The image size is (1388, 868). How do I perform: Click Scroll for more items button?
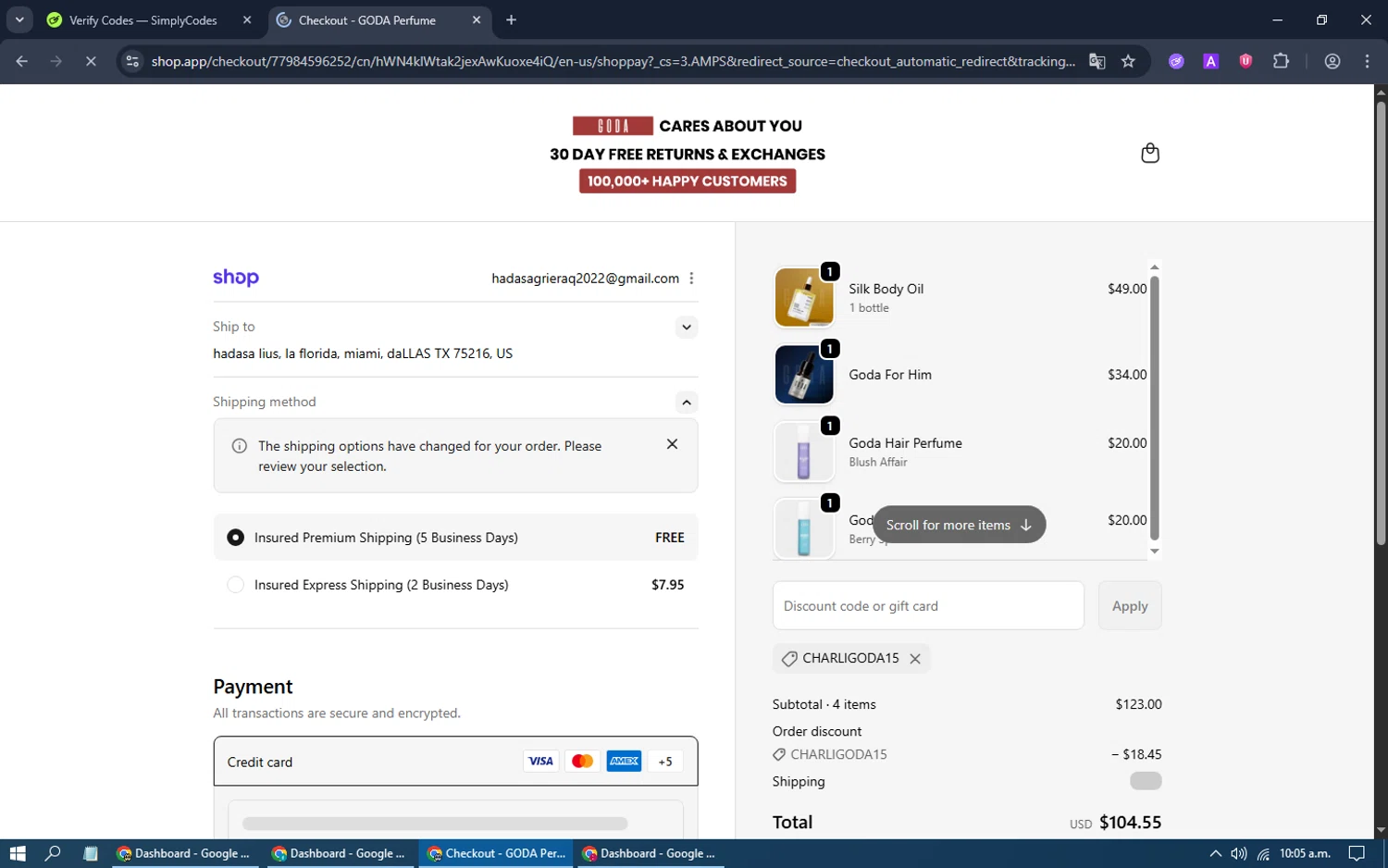(959, 525)
